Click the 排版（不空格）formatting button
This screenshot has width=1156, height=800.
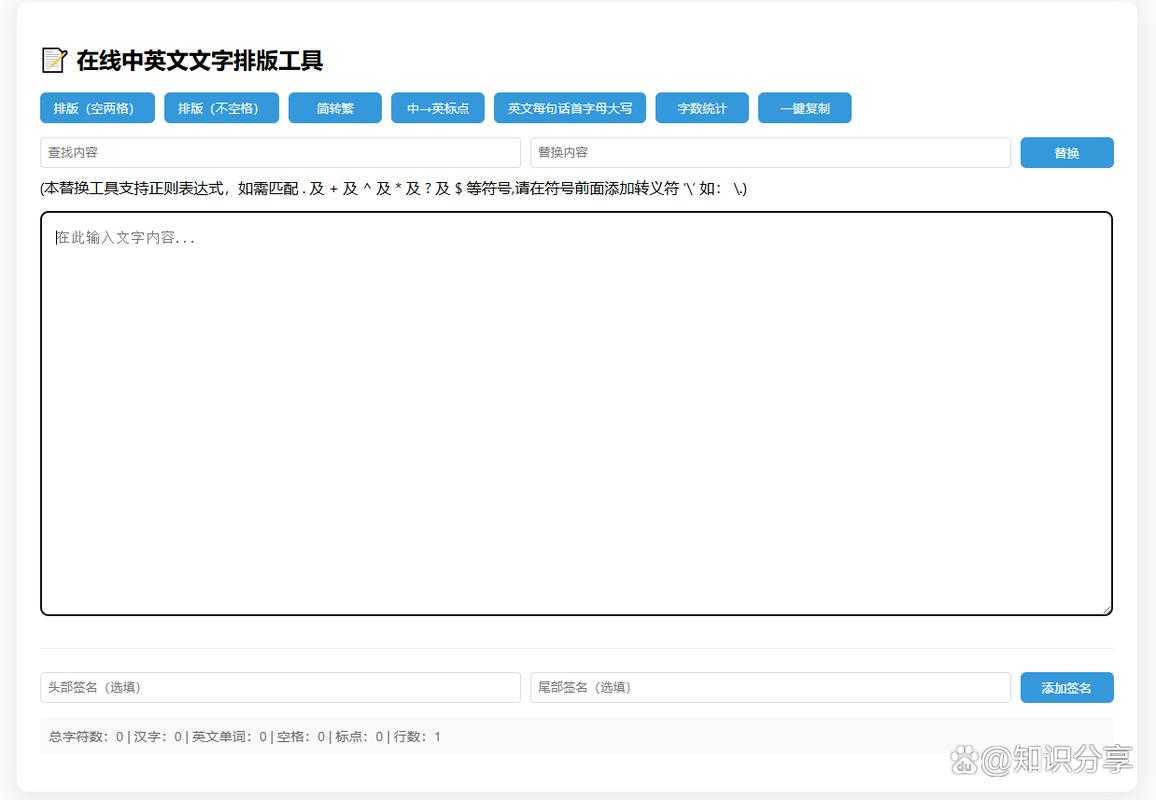click(221, 108)
